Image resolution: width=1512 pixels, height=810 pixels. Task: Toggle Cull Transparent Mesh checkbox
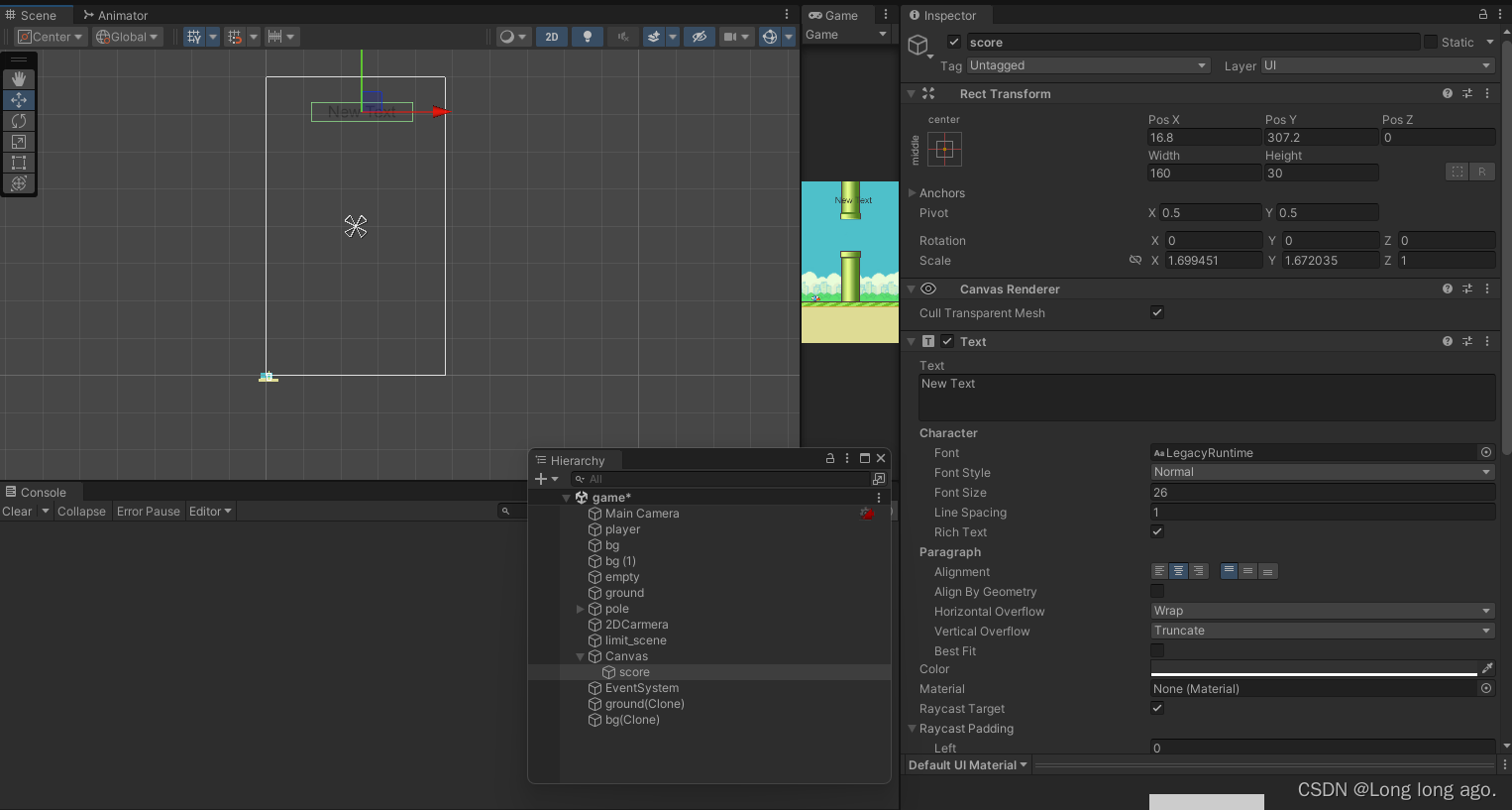[x=1157, y=312]
